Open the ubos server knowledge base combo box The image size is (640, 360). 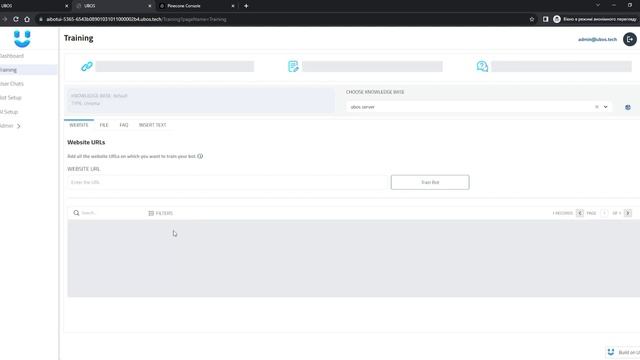click(x=478, y=107)
